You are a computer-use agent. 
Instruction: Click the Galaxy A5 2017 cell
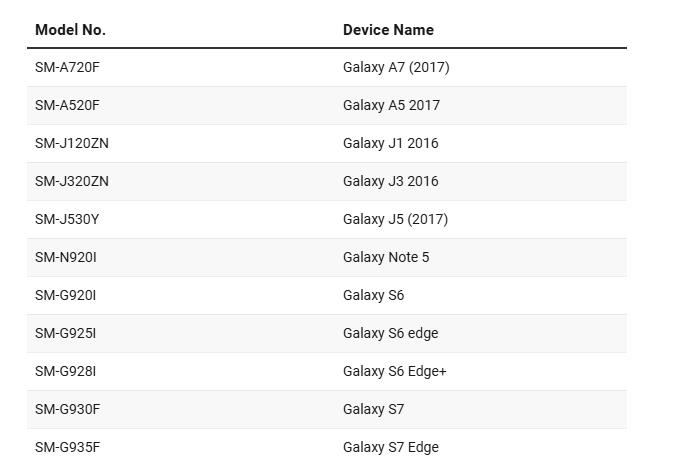point(391,105)
